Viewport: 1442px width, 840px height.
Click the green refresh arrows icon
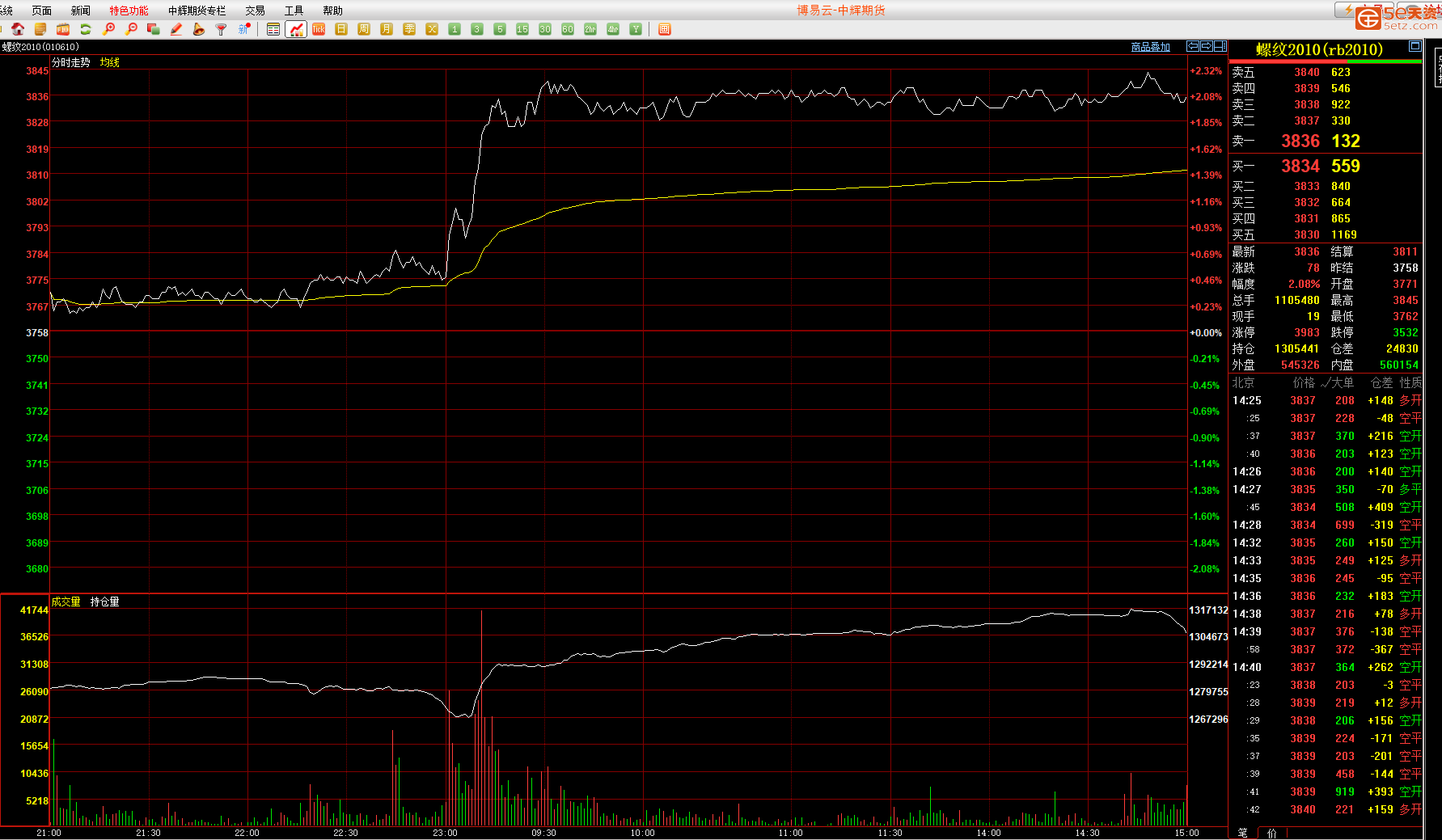pyautogui.click(x=85, y=29)
